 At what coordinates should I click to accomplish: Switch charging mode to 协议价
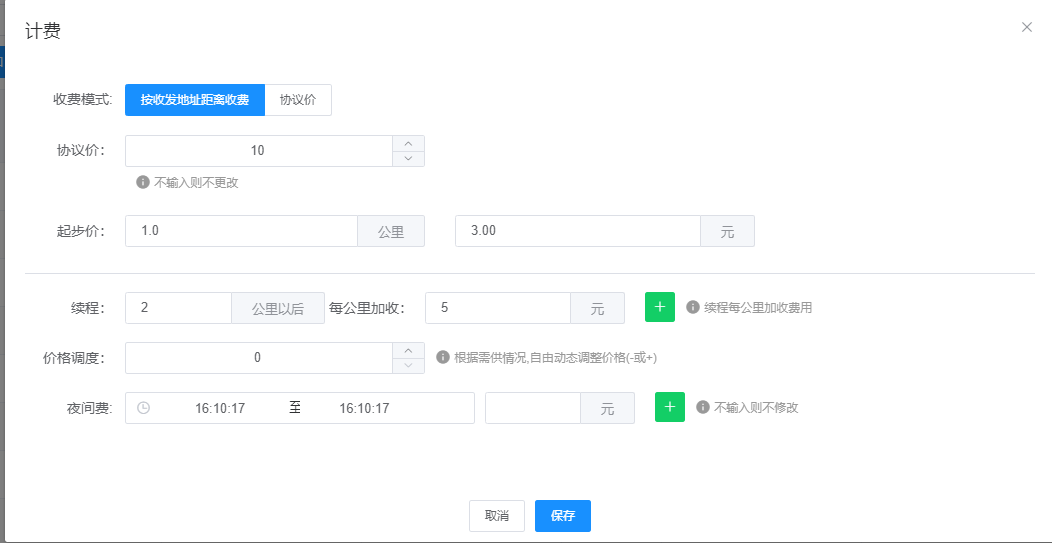coord(298,100)
